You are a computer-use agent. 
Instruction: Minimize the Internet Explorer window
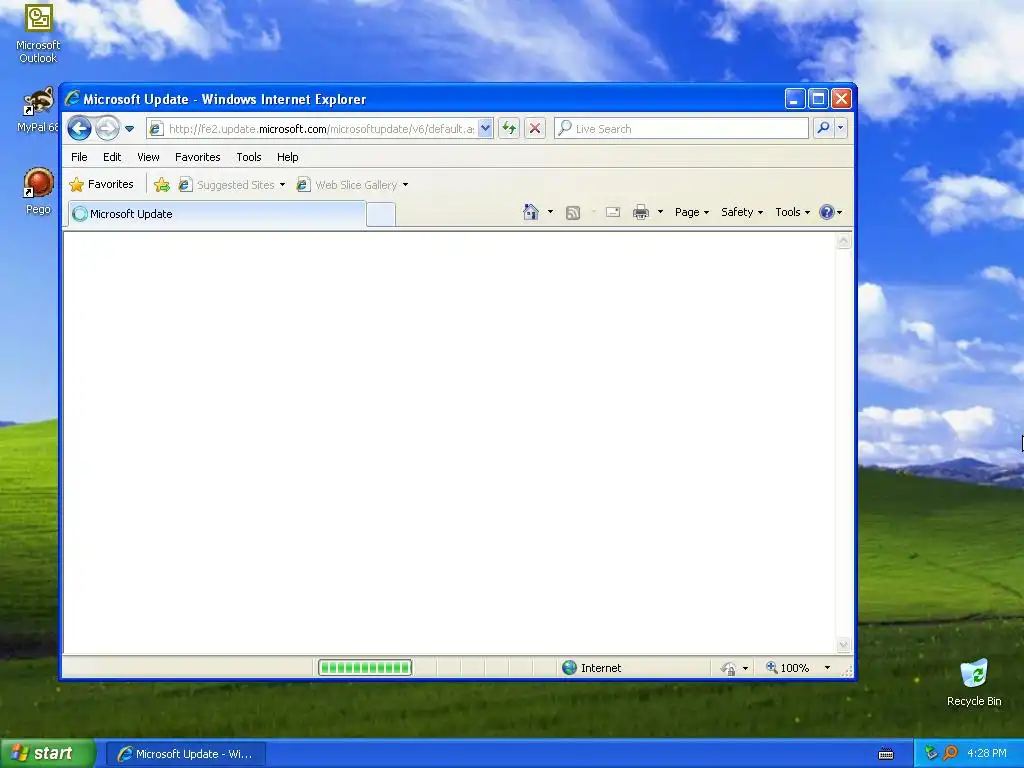tap(794, 99)
